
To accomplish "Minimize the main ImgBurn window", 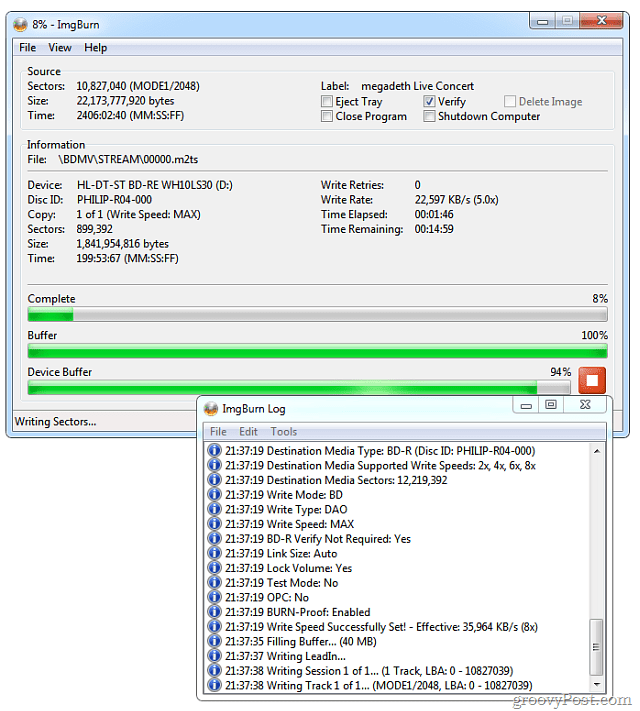I will click(542, 21).
